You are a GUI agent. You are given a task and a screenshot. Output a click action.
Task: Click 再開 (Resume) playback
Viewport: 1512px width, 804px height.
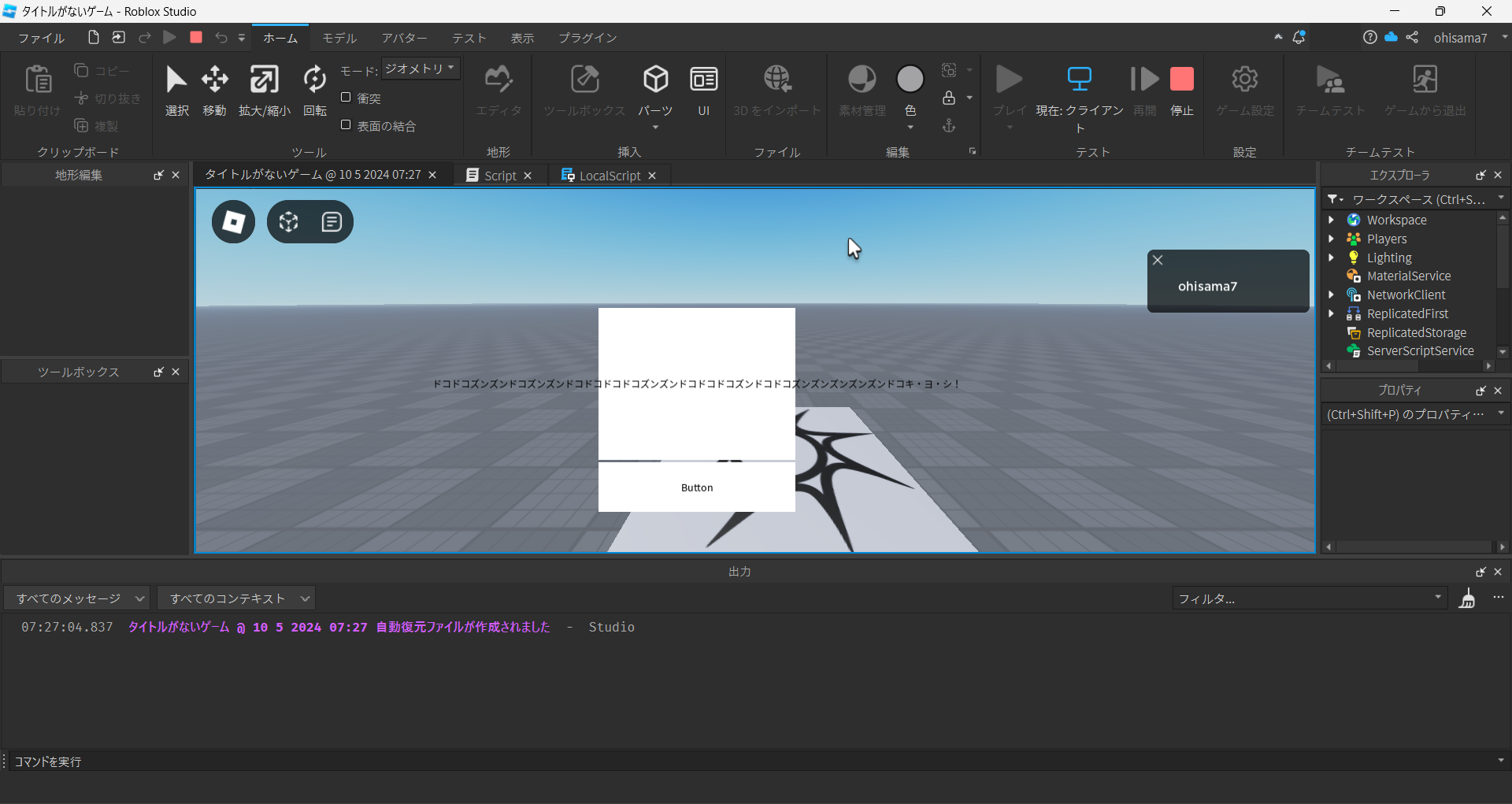1144,91
